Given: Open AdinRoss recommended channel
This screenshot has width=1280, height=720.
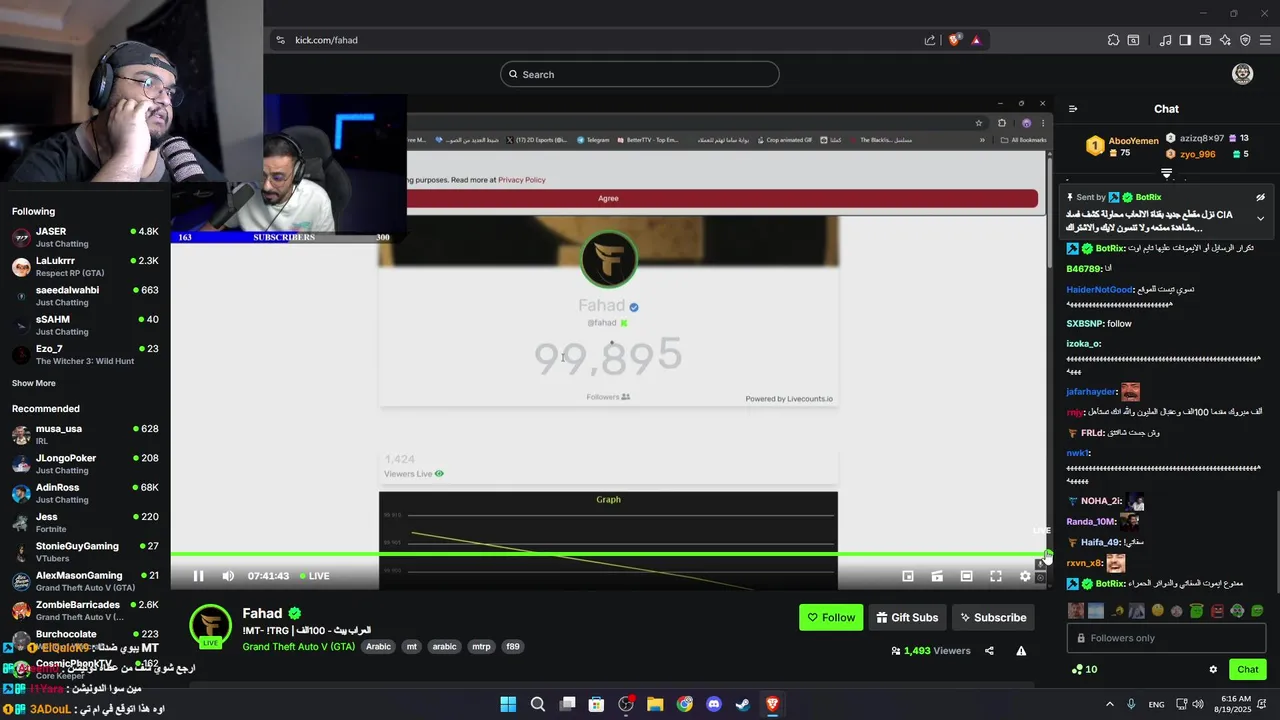Looking at the screenshot, I should [x=85, y=493].
